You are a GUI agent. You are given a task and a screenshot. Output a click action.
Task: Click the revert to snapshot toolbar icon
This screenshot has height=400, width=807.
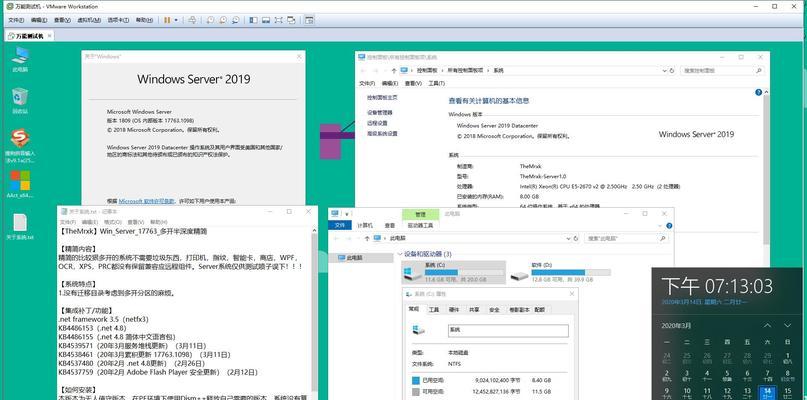pyautogui.click(x=222, y=20)
